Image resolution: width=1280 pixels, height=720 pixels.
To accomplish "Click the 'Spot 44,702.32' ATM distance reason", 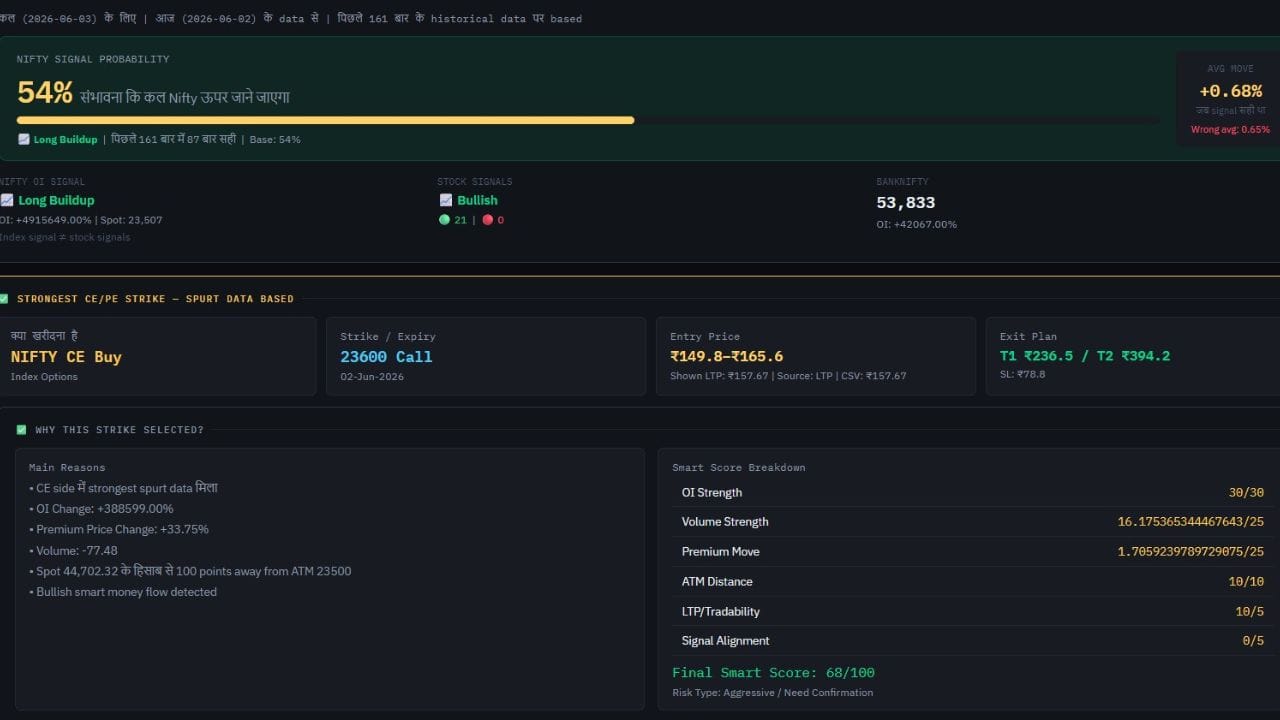I will [190, 571].
